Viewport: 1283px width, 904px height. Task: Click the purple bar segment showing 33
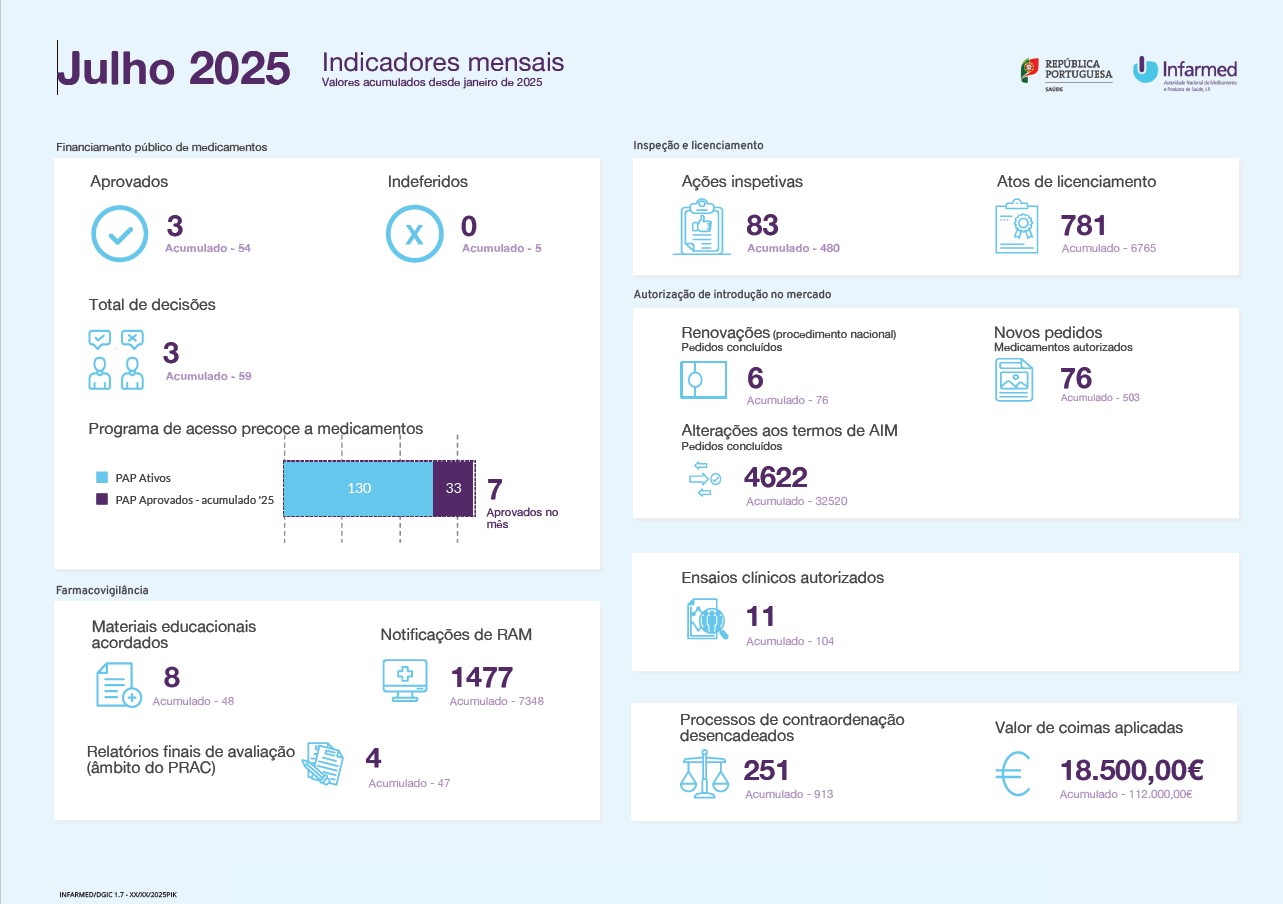[x=453, y=489]
